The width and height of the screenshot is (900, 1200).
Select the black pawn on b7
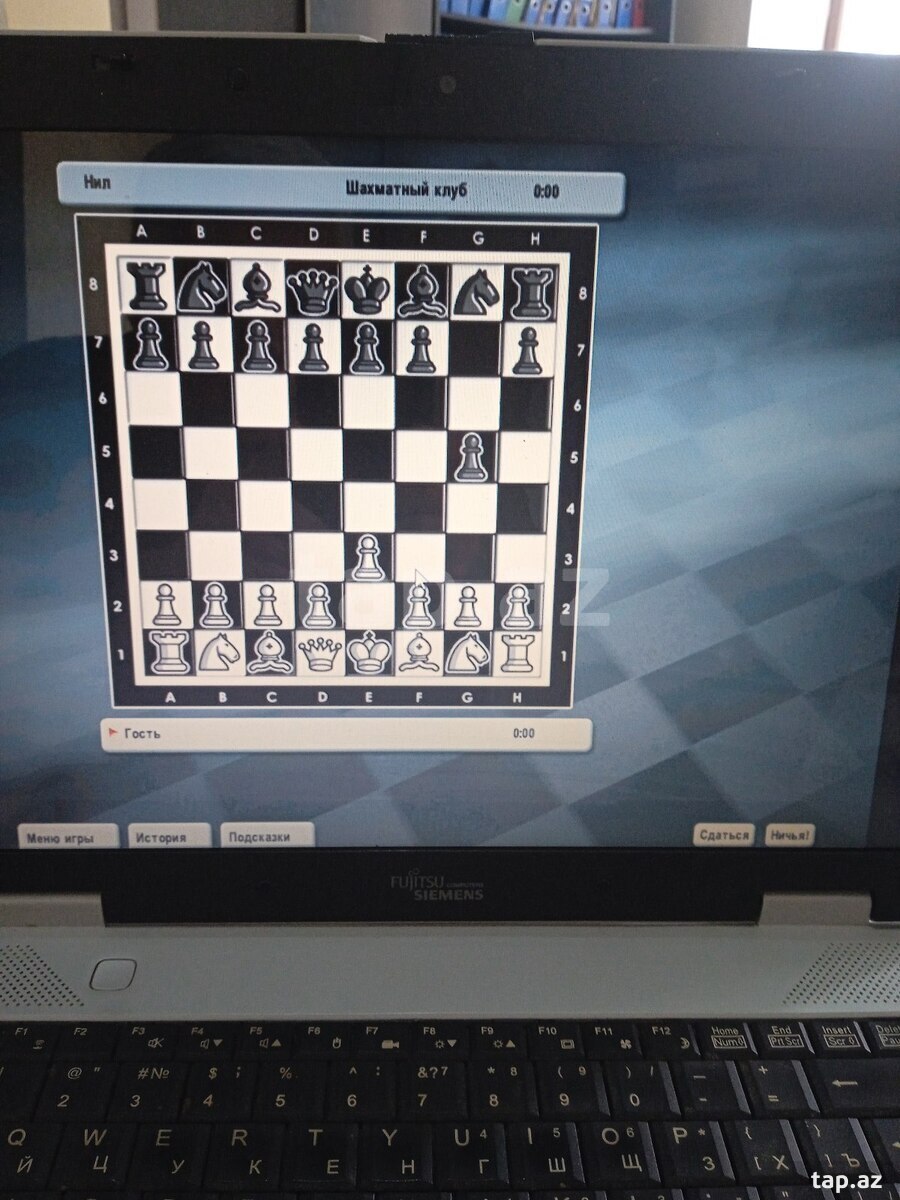203,345
